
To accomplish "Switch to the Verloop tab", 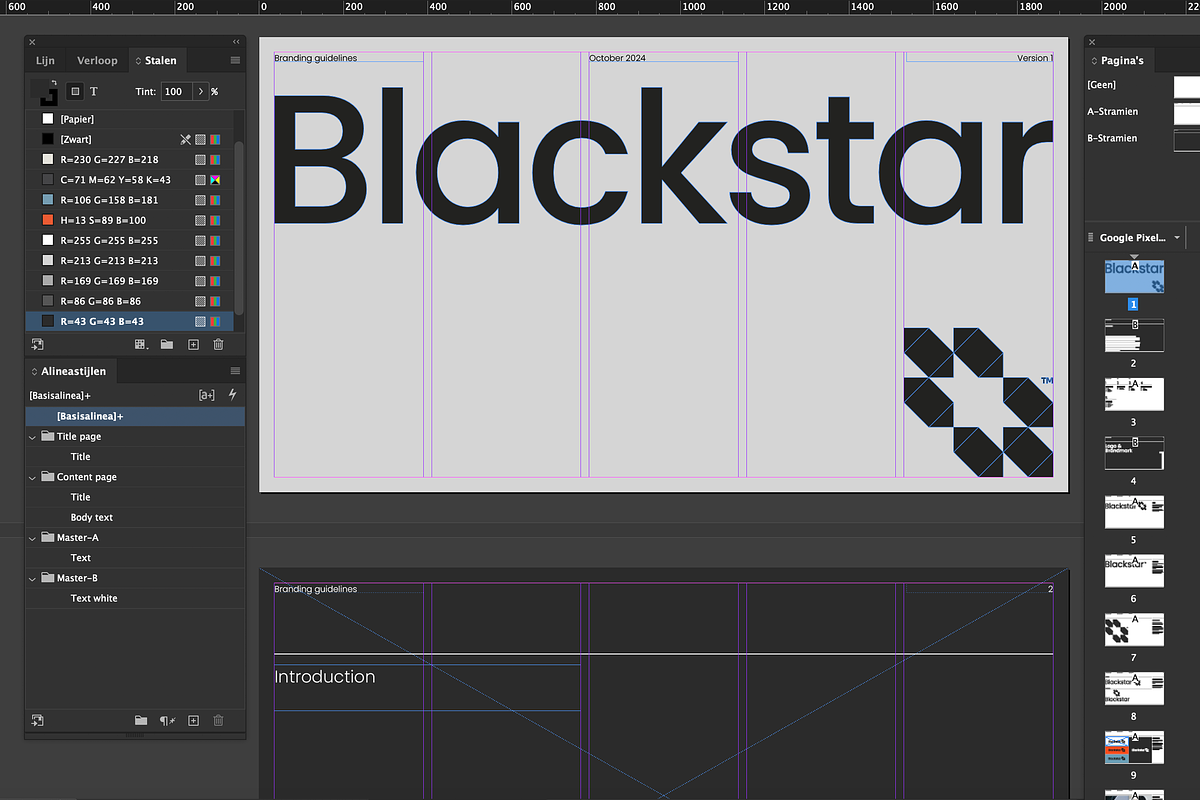I will [97, 60].
